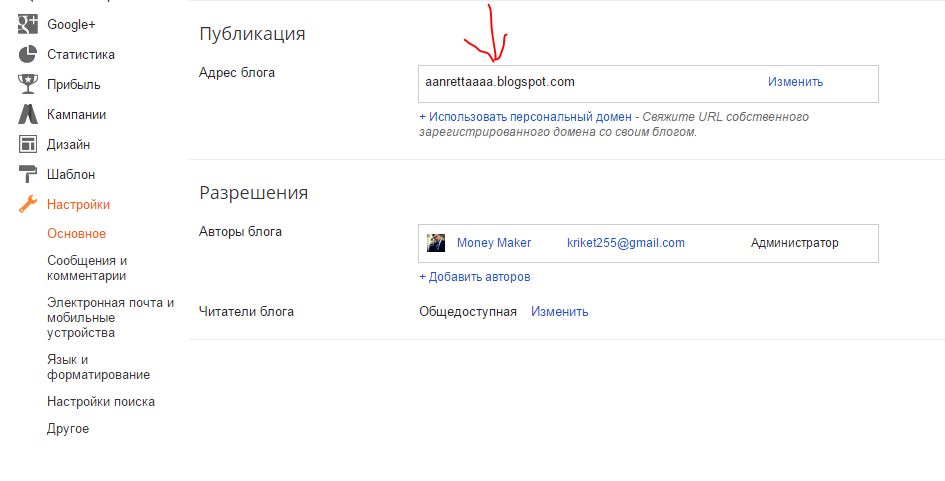This screenshot has width=945, height=481.
Task: Click the Прибыль trophy icon
Action: click(x=28, y=84)
